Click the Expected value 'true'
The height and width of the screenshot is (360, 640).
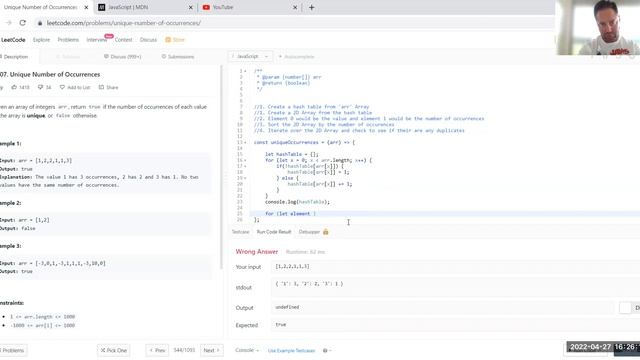point(281,324)
